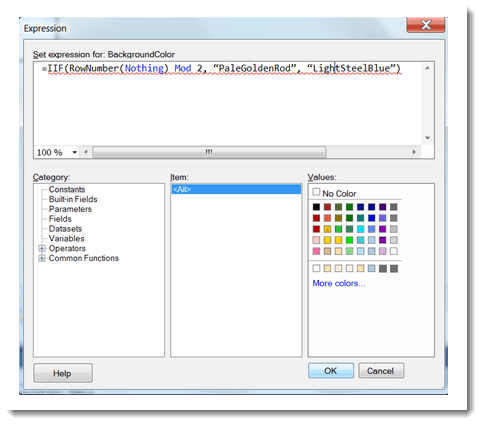This screenshot has height=425, width=482.
Task: Pick the white swatch in the last palette row
Action: pyautogui.click(x=394, y=251)
